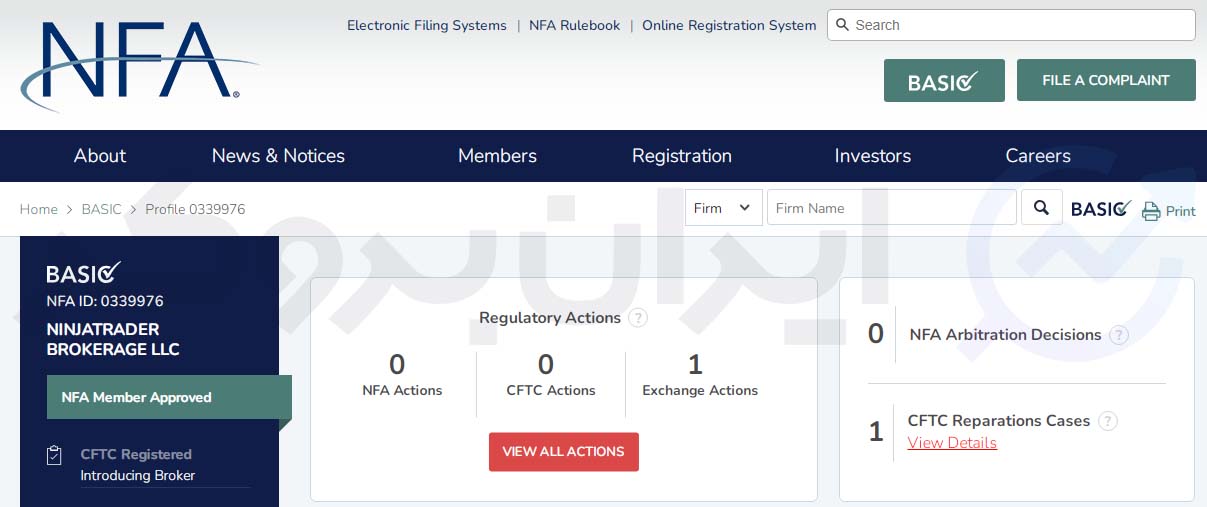Image resolution: width=1207 pixels, height=507 pixels.
Task: Click BASIC logo in the profile sidebar
Action: tap(84, 273)
